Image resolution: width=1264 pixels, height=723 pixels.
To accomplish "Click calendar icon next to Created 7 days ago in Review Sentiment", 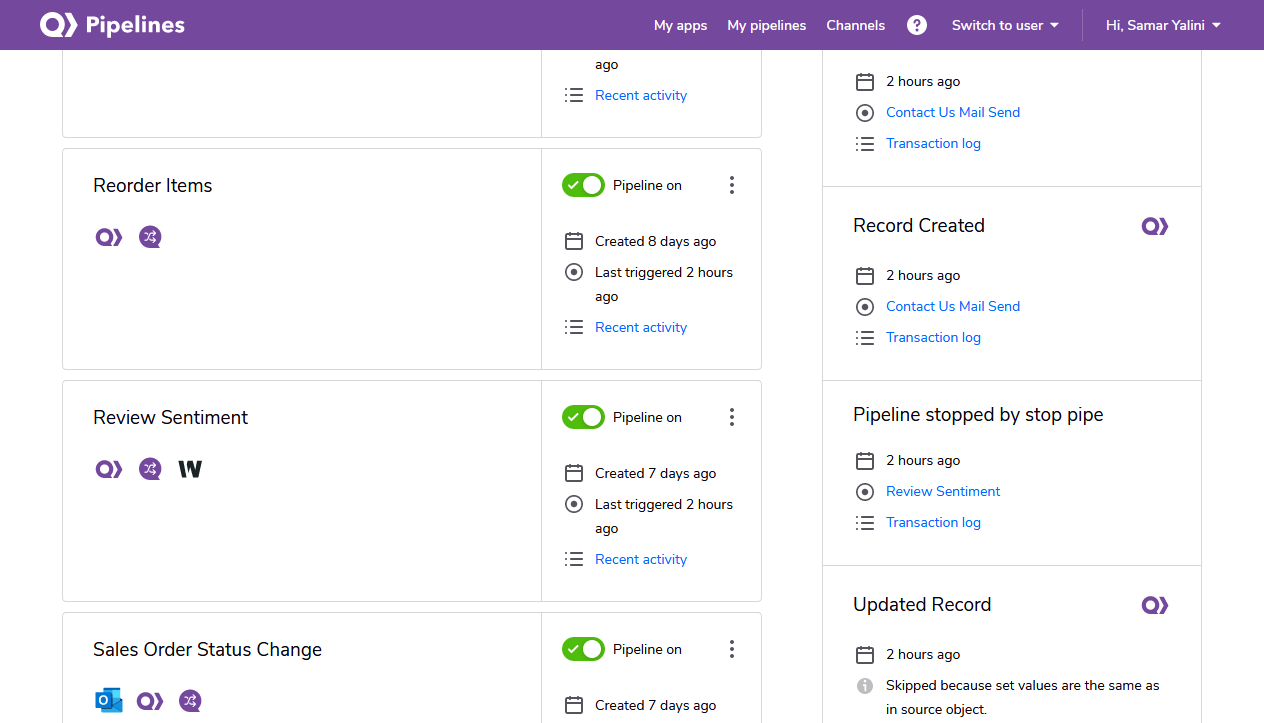I will 574,473.
